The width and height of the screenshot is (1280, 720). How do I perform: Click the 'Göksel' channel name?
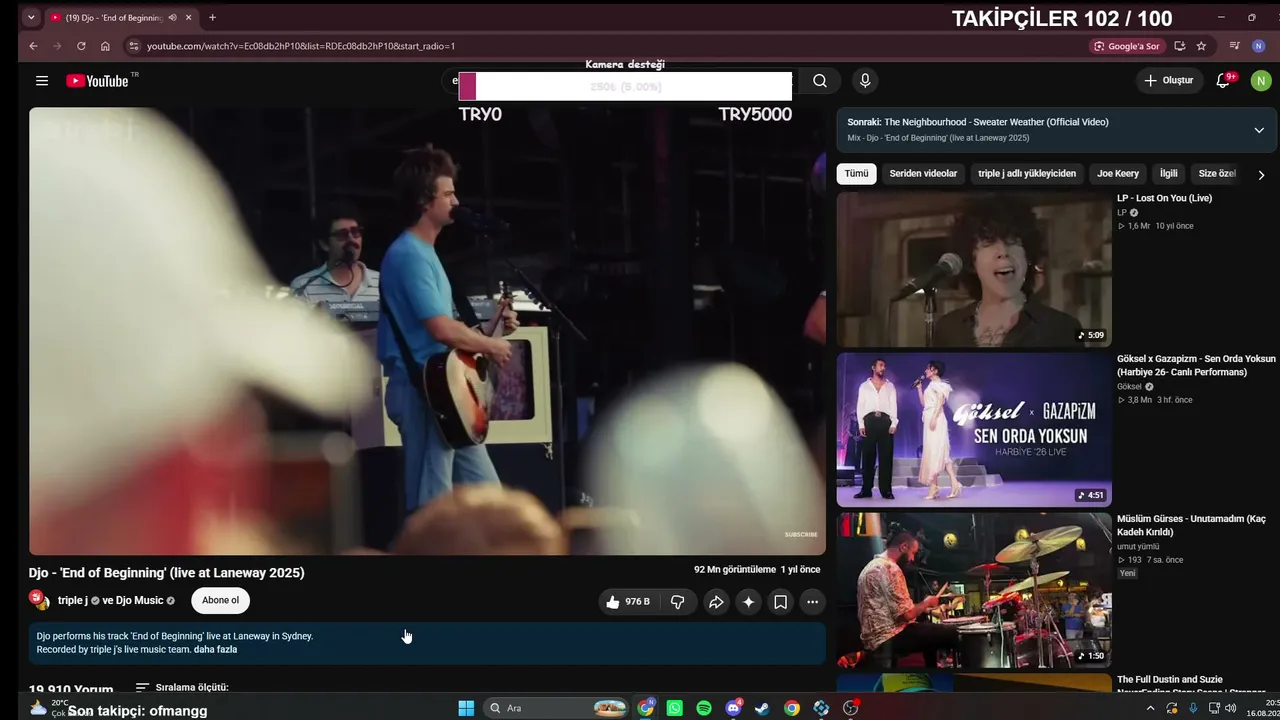pyautogui.click(x=1129, y=386)
